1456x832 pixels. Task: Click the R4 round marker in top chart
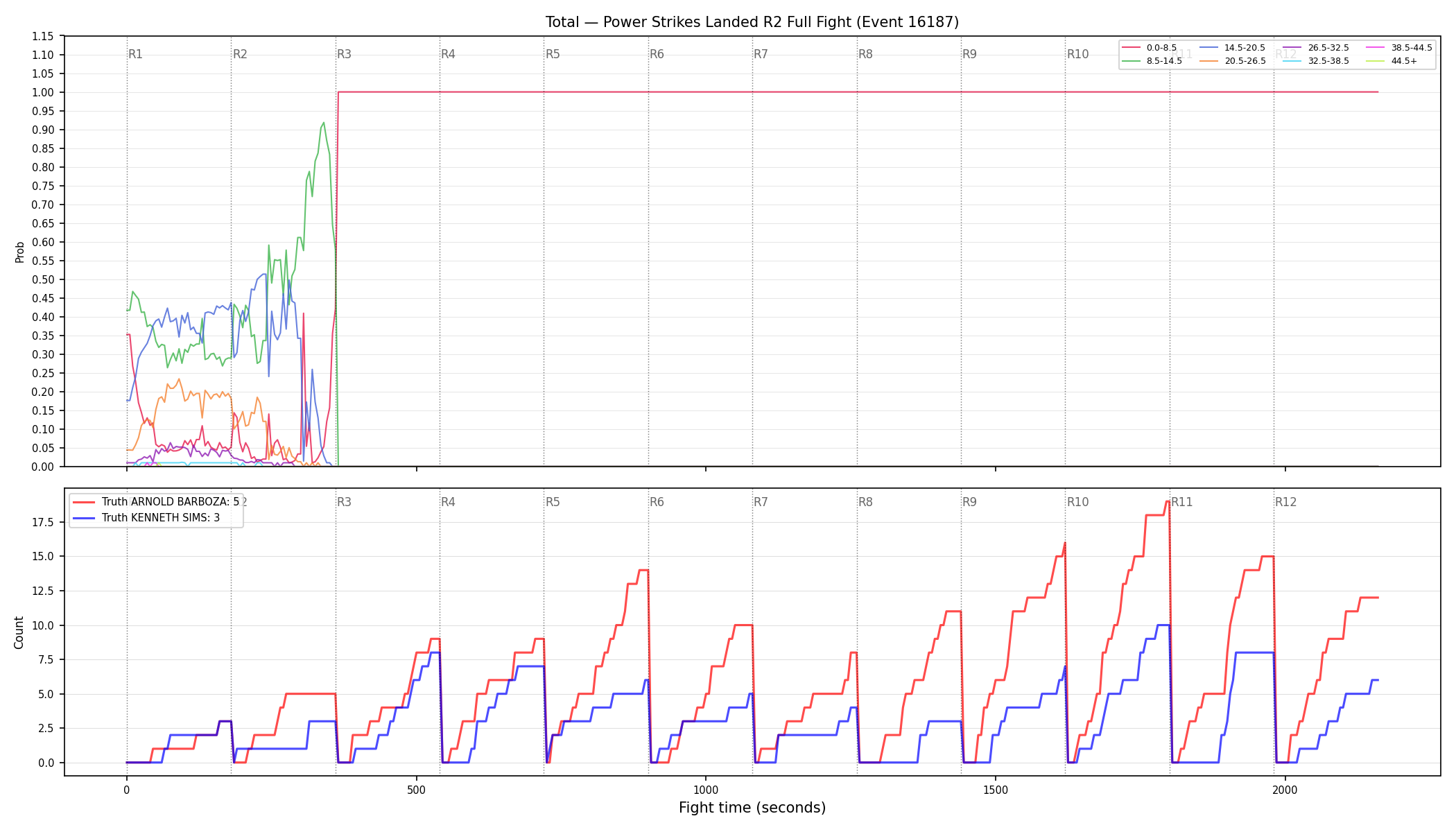tap(448, 54)
